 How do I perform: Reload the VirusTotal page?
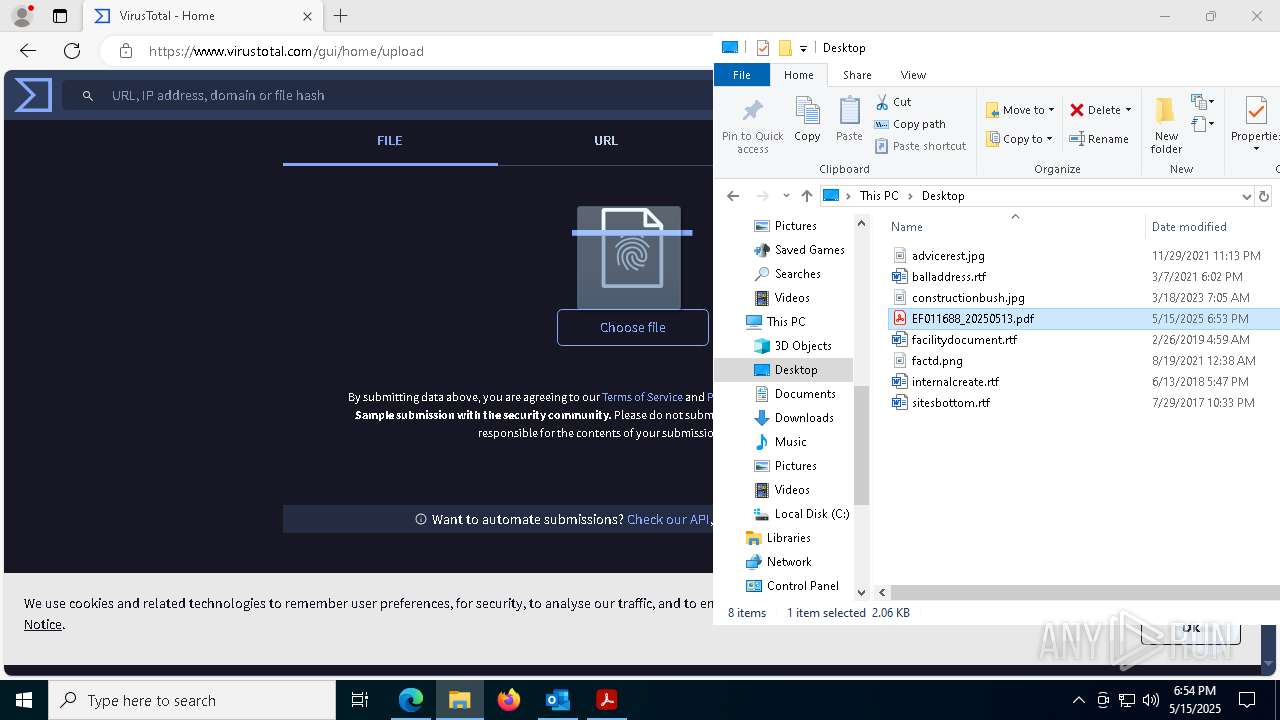point(72,51)
